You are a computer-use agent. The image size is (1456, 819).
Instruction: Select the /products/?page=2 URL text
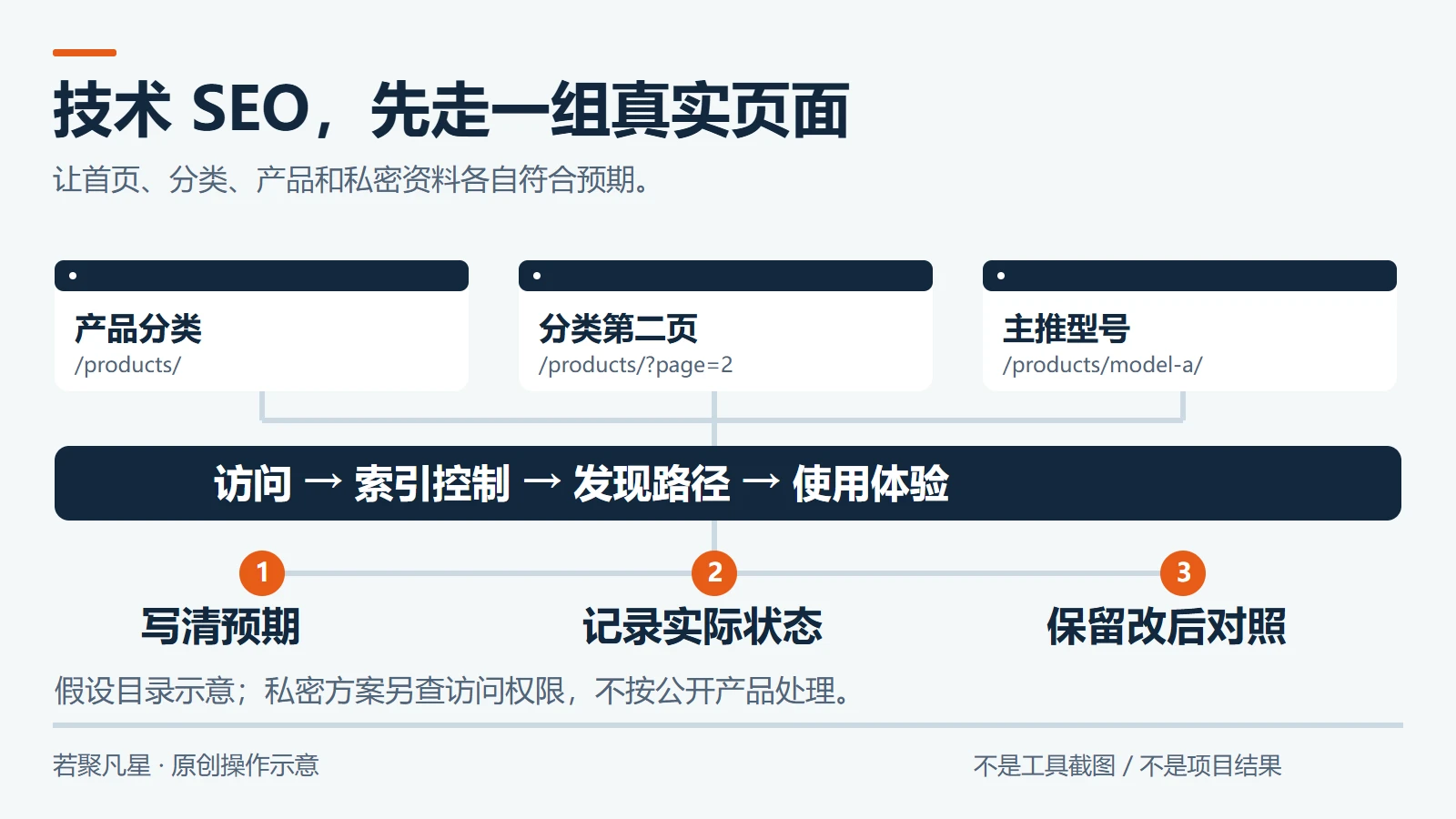point(635,365)
